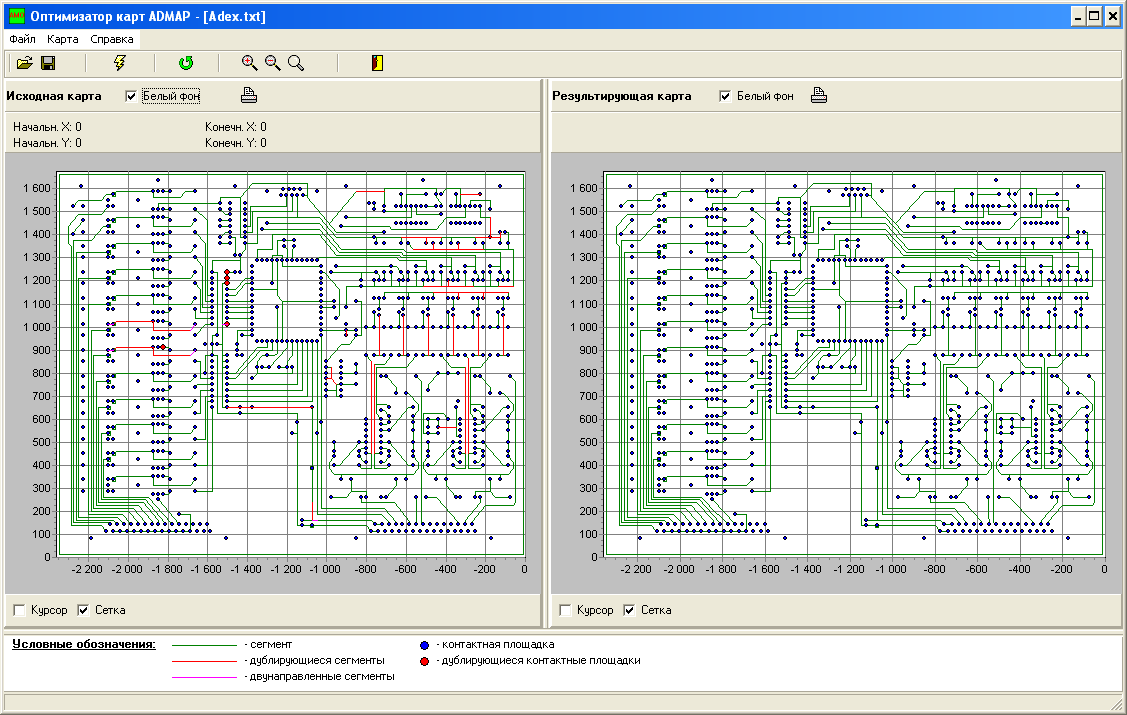1127x715 pixels.
Task: Click the Save floppy disk icon
Action: (48, 63)
